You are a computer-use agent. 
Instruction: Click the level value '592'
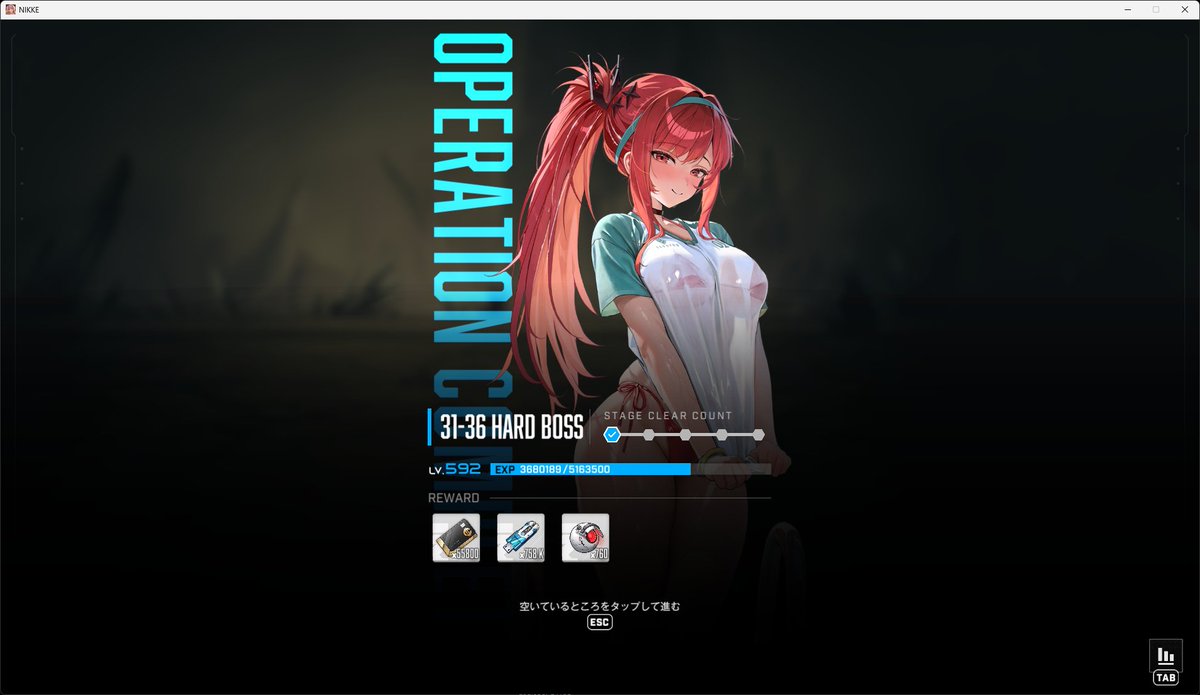463,468
